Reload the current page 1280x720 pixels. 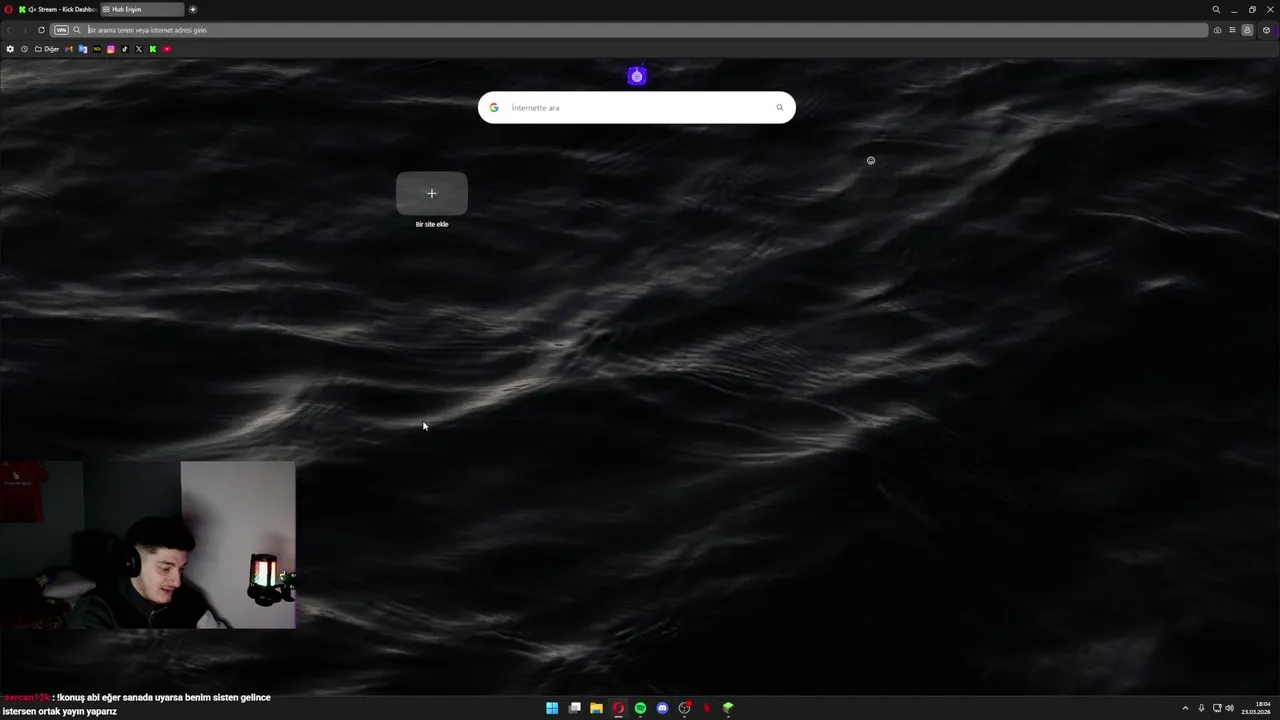[x=41, y=30]
